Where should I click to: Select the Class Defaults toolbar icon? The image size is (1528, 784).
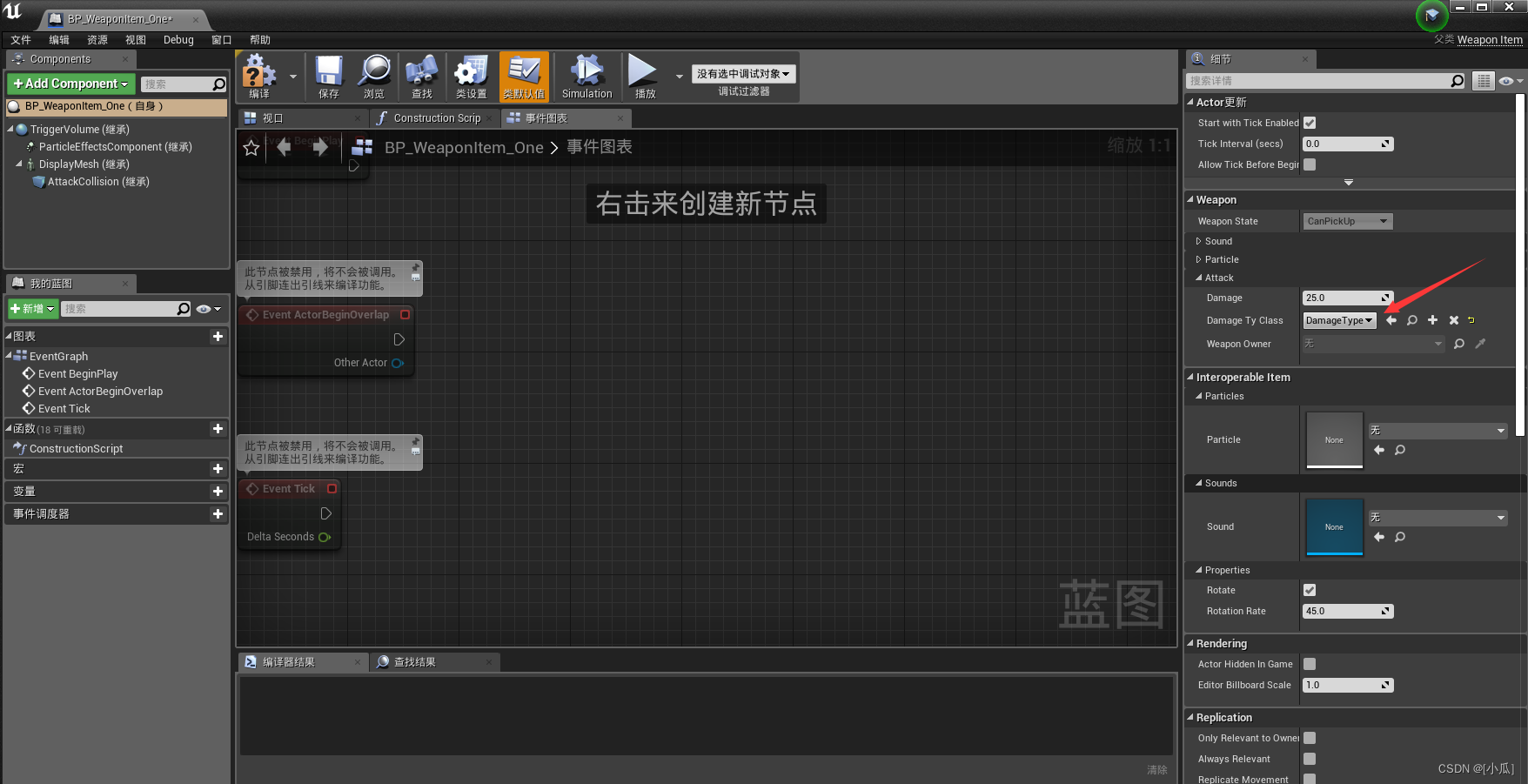[524, 76]
